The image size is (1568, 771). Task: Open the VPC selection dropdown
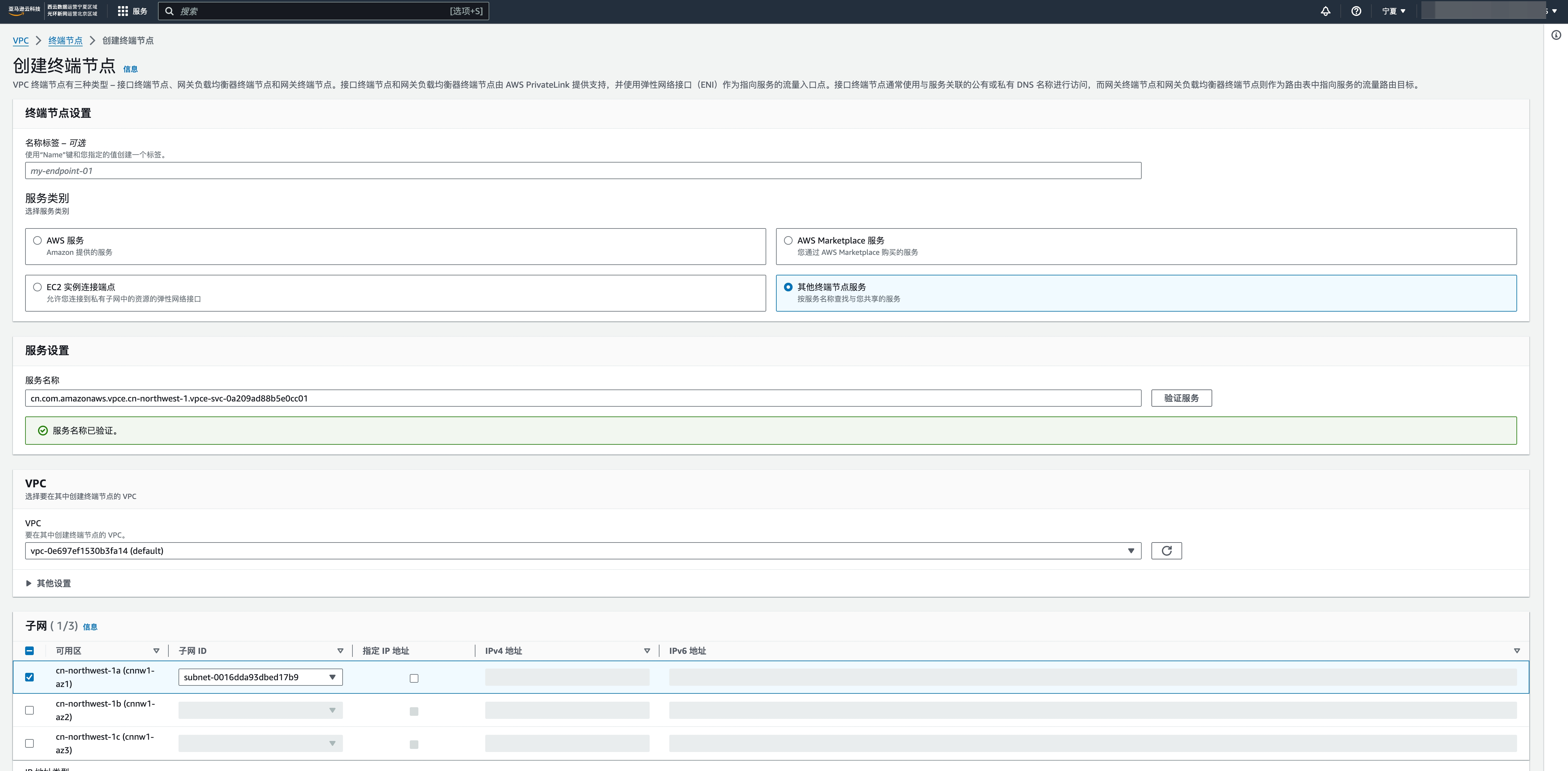coord(582,551)
